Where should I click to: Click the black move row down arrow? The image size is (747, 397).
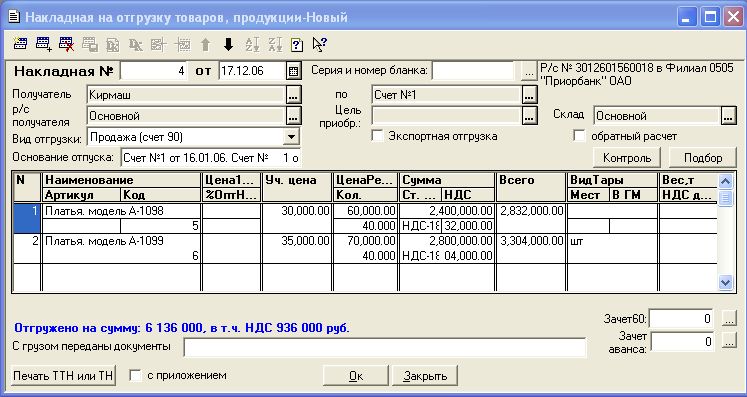click(x=229, y=44)
